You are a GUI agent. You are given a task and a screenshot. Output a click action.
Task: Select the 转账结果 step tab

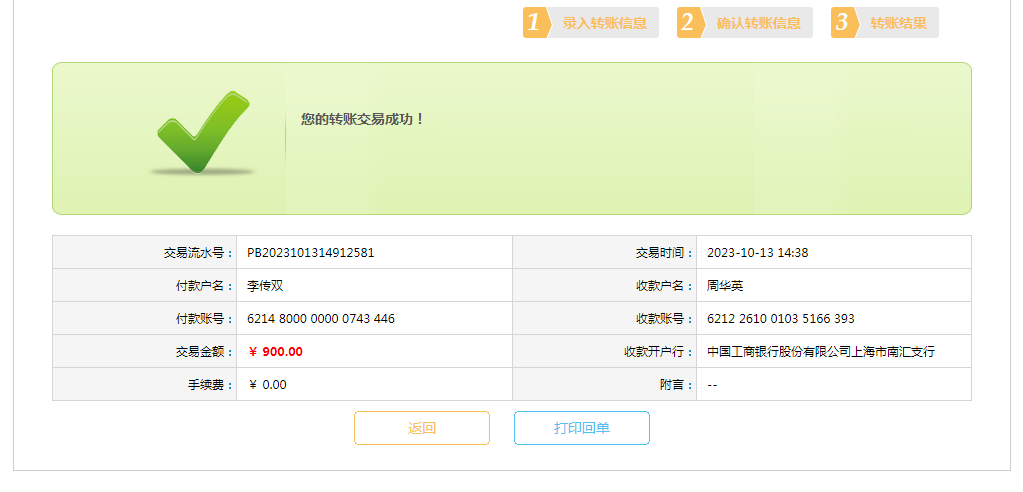tap(897, 23)
